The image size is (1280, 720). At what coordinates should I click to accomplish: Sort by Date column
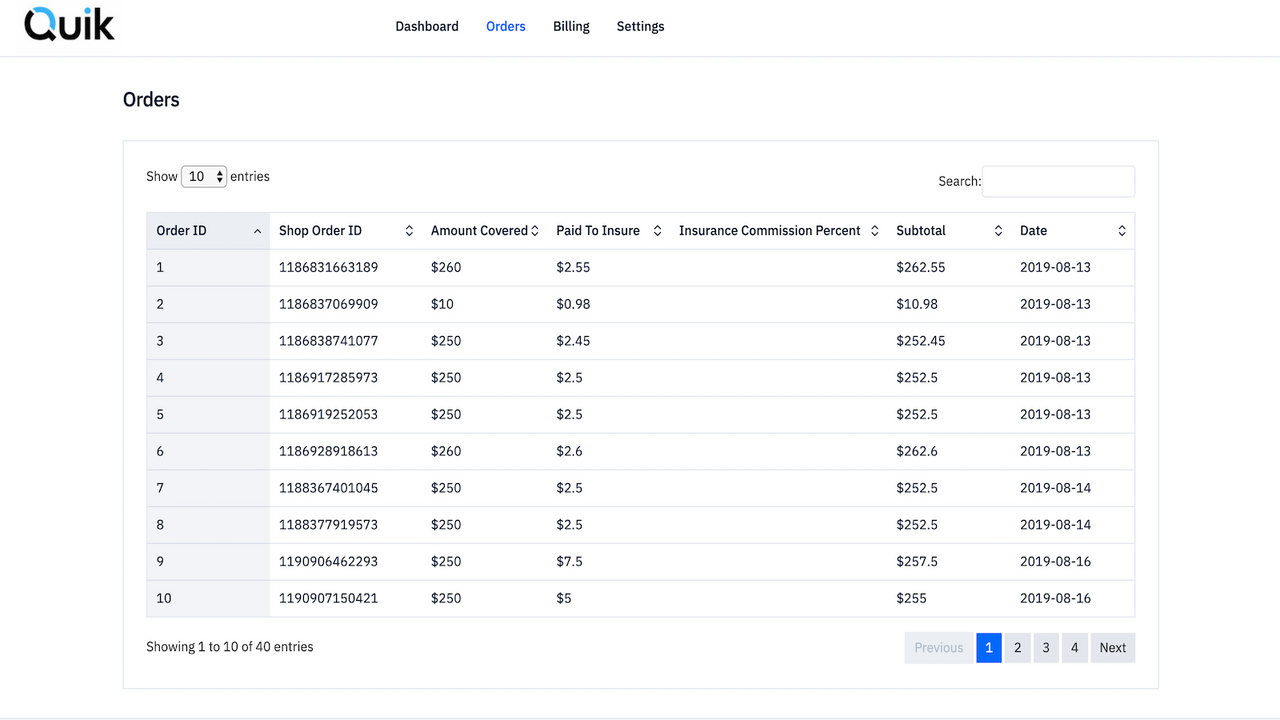tap(1073, 231)
